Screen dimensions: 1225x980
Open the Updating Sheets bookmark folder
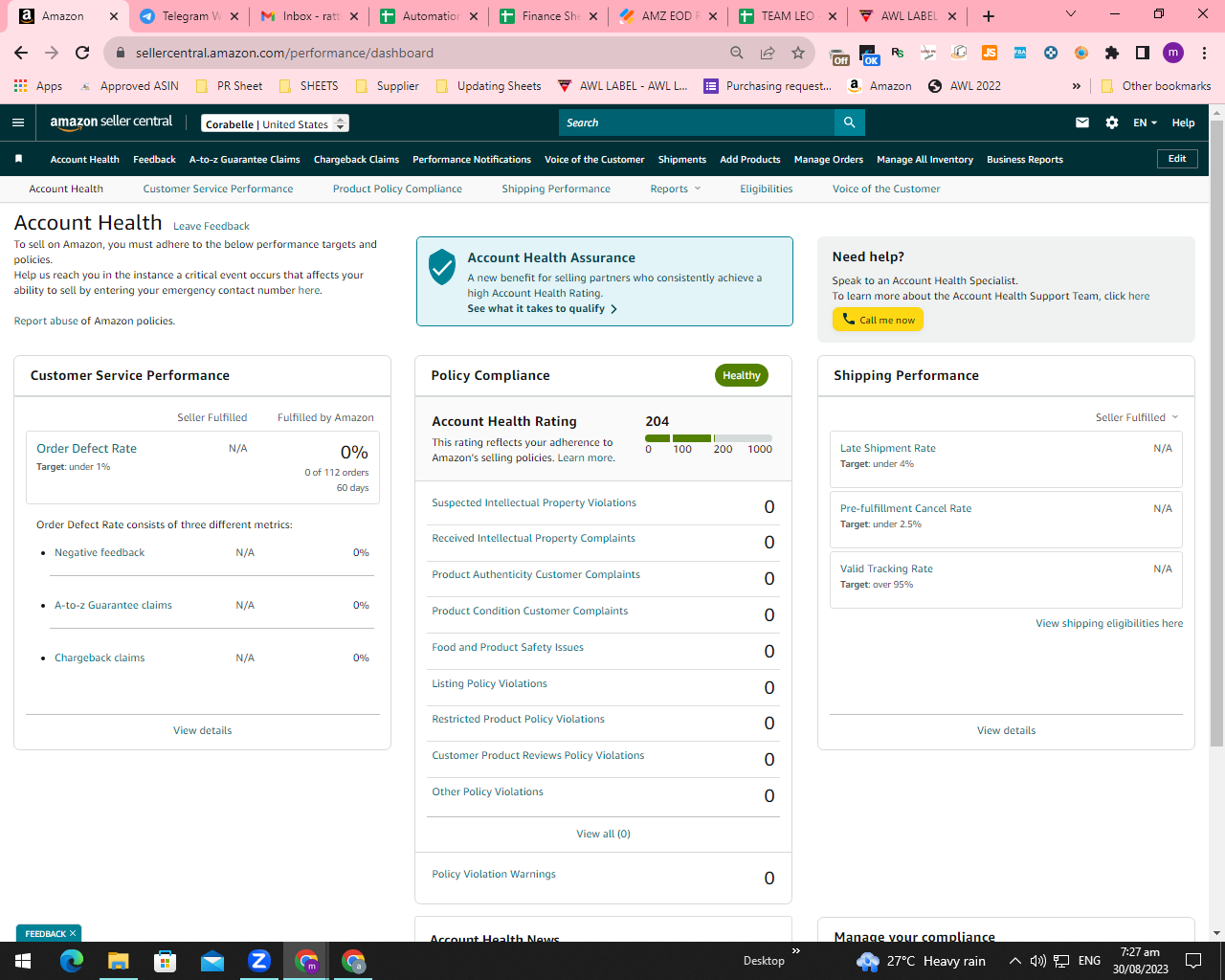click(x=488, y=85)
